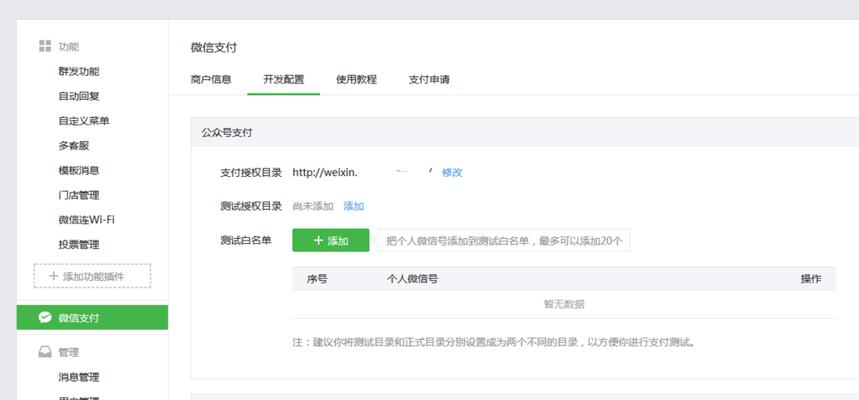Image resolution: width=859 pixels, height=400 pixels.
Task: Open 自定义菜单 in the sidebar
Action: (84, 121)
